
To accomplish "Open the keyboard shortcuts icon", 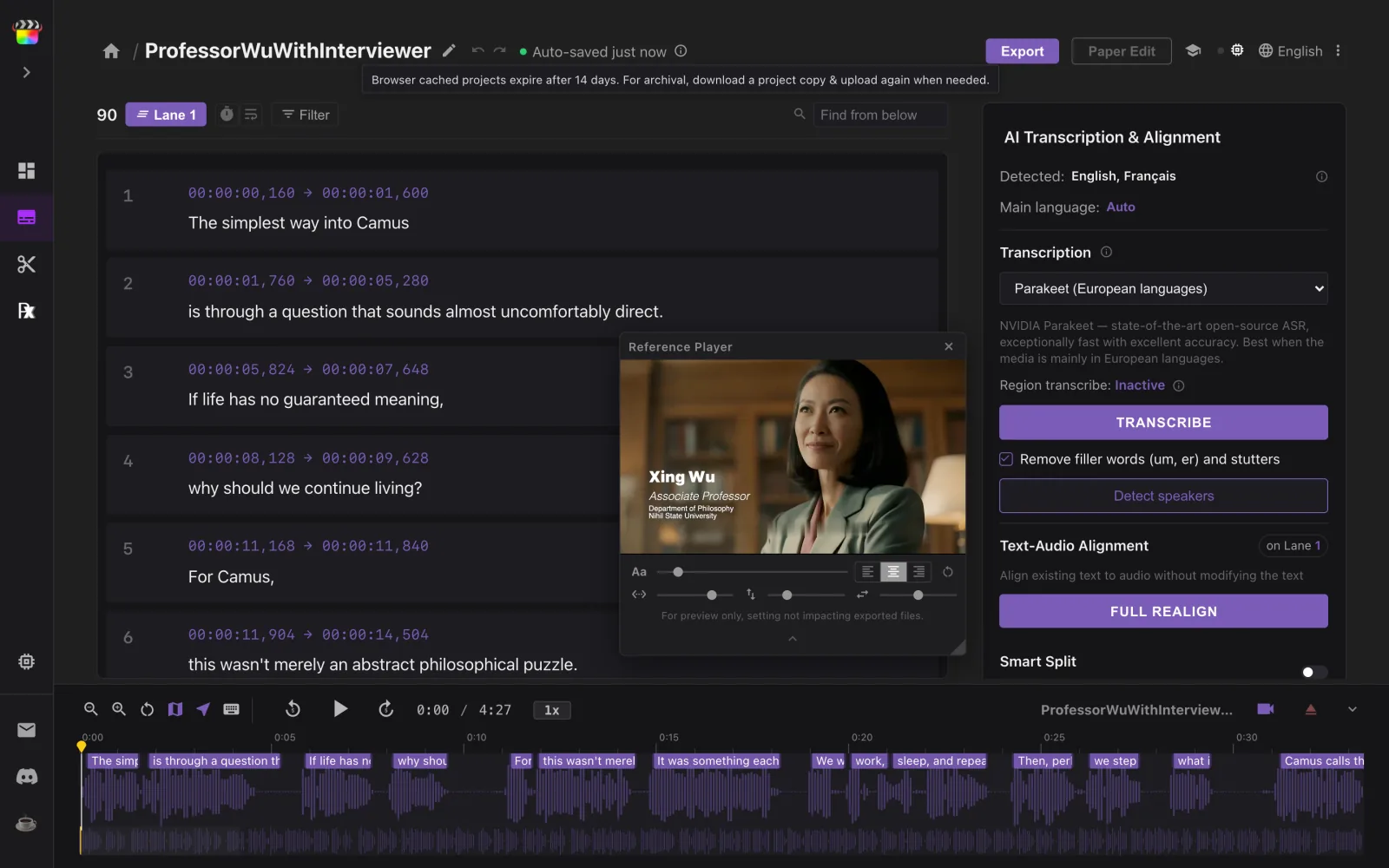I will [231, 709].
